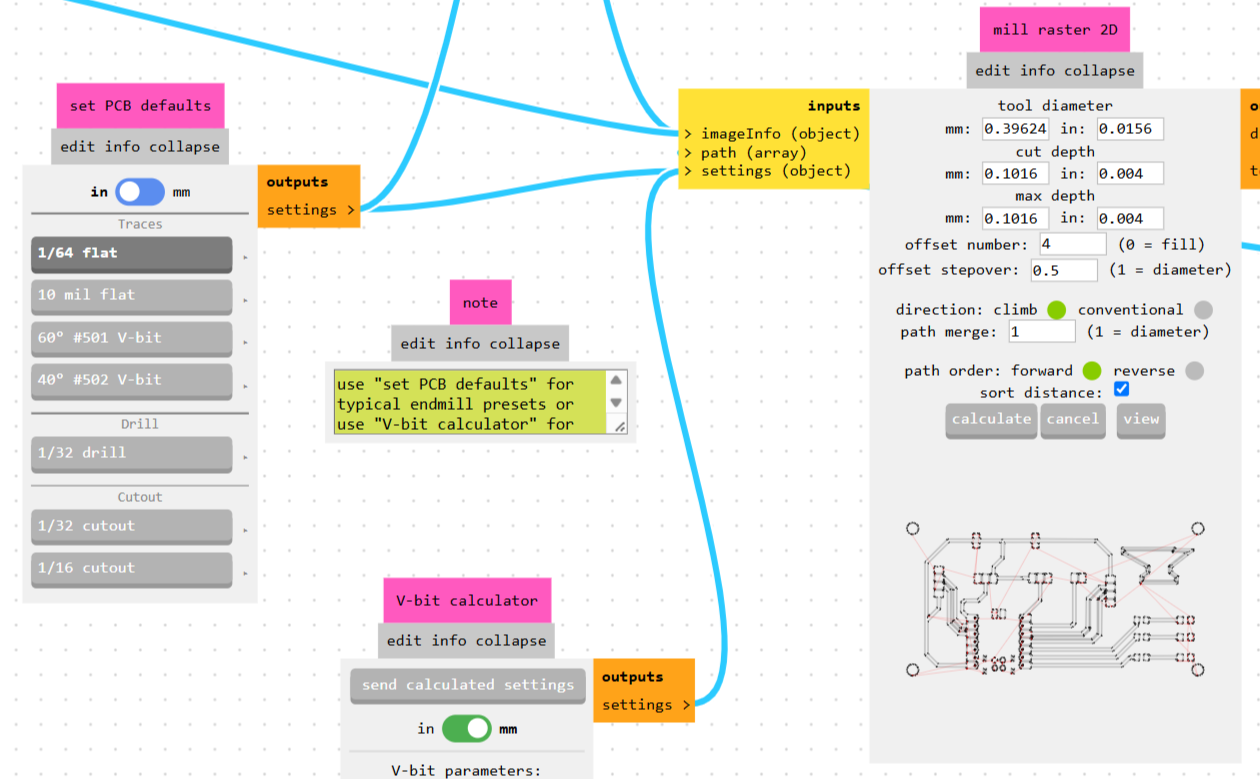The height and width of the screenshot is (779, 1260).
Task: Click settings (object) input
Action: (768, 171)
